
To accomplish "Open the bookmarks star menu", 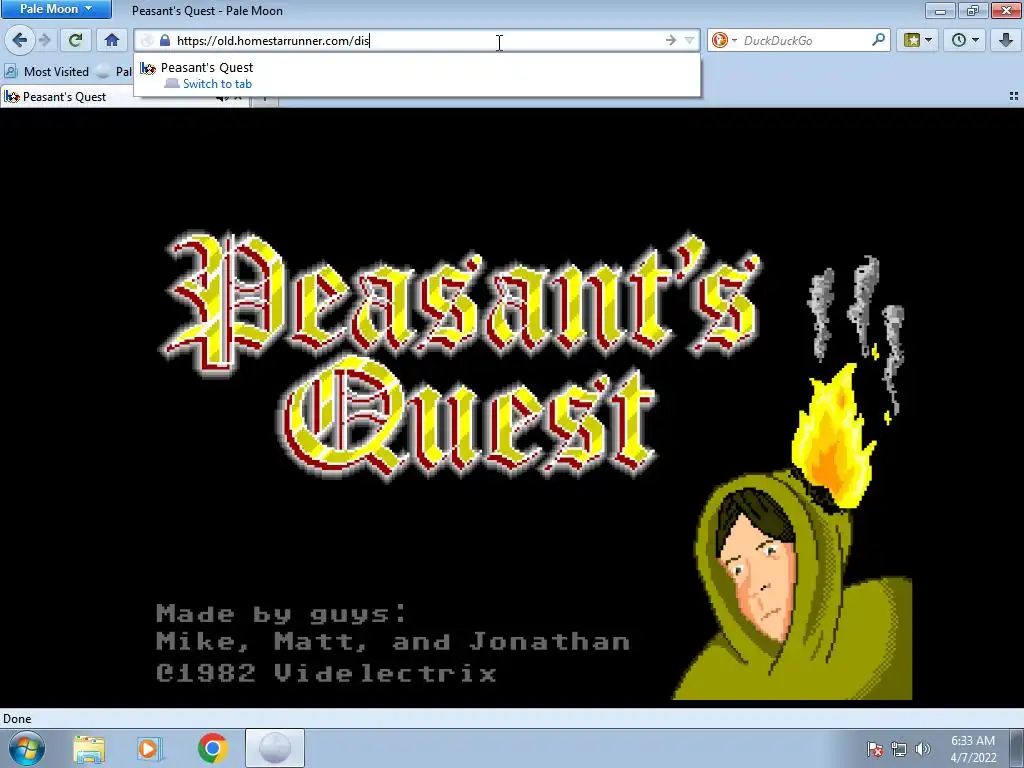I will [x=918, y=40].
